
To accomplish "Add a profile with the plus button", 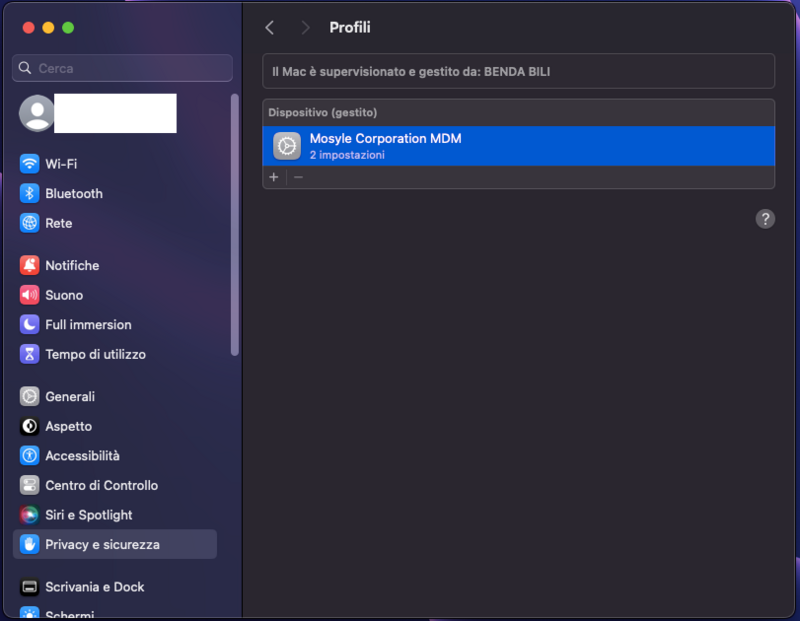I will point(274,177).
